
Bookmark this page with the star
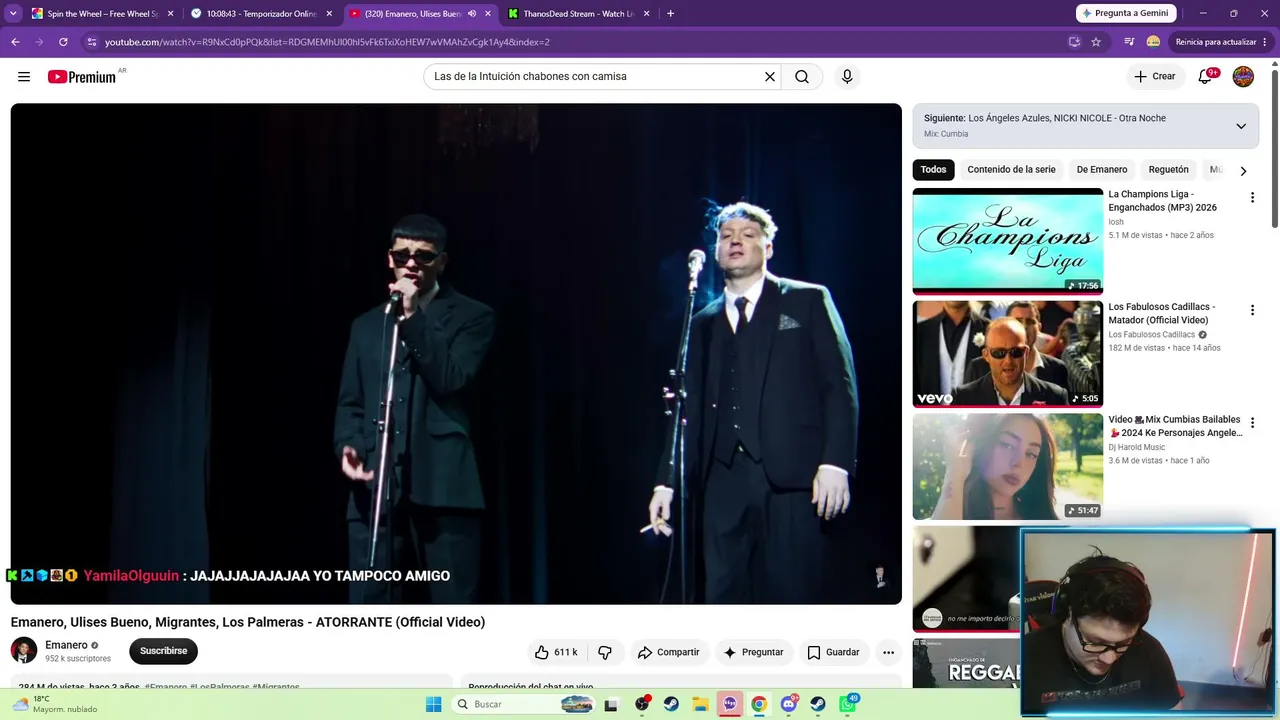[1096, 42]
